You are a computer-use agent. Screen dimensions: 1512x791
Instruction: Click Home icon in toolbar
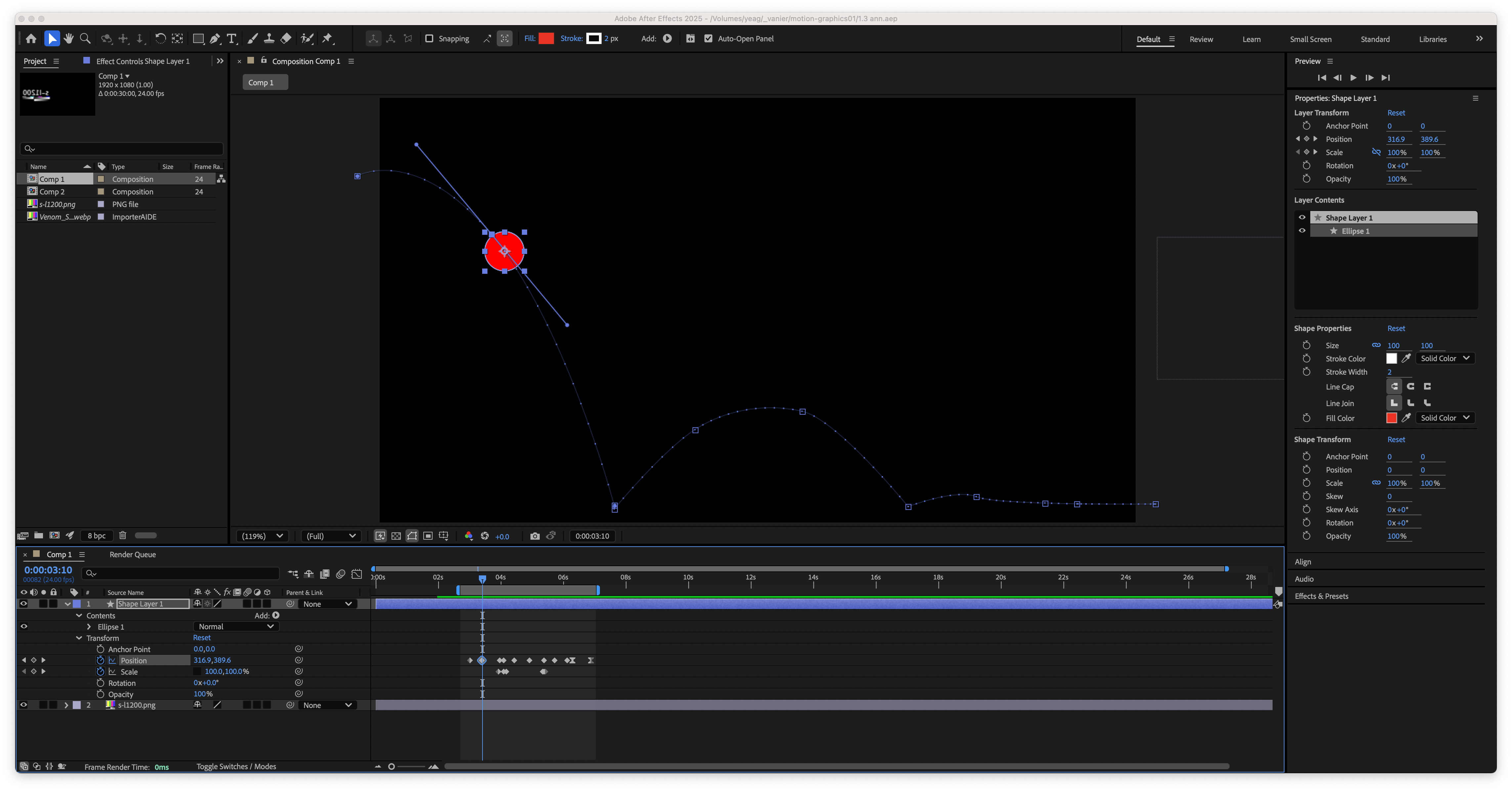tap(31, 39)
